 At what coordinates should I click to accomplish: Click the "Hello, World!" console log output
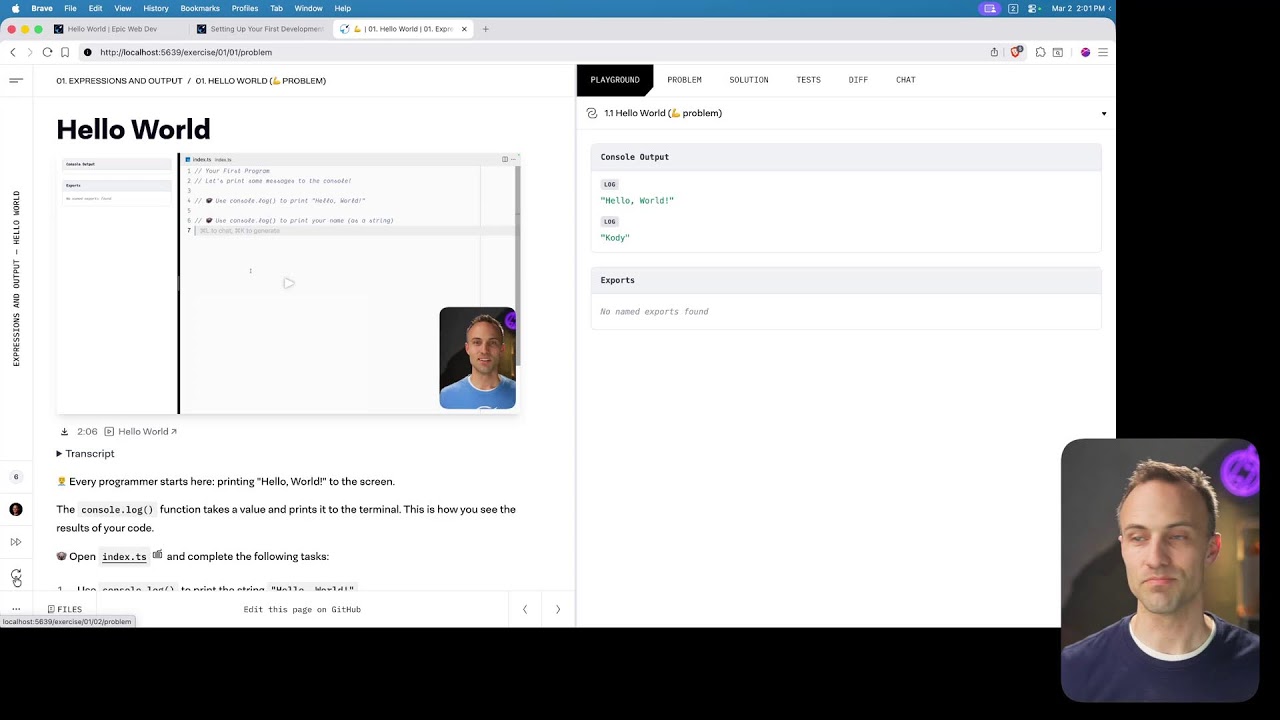coord(637,200)
